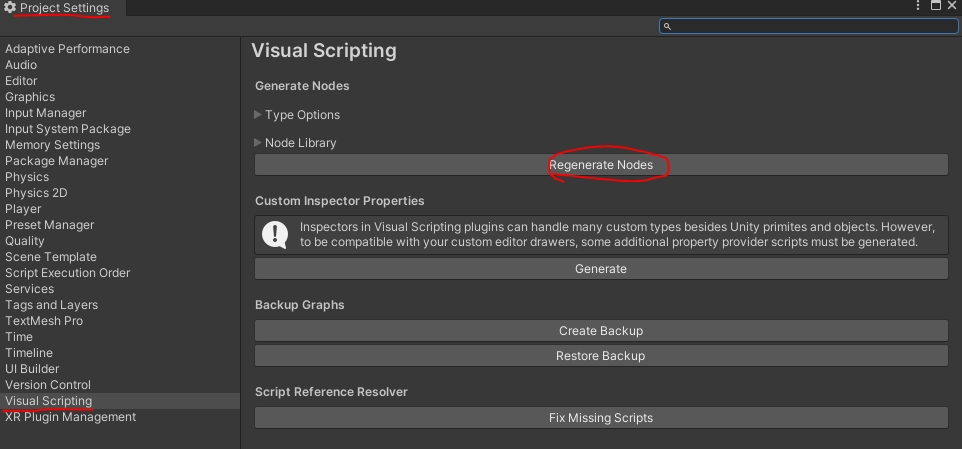Viewport: 962px width, 449px height.
Task: Open the kebab options menu icon
Action: tap(918, 6)
